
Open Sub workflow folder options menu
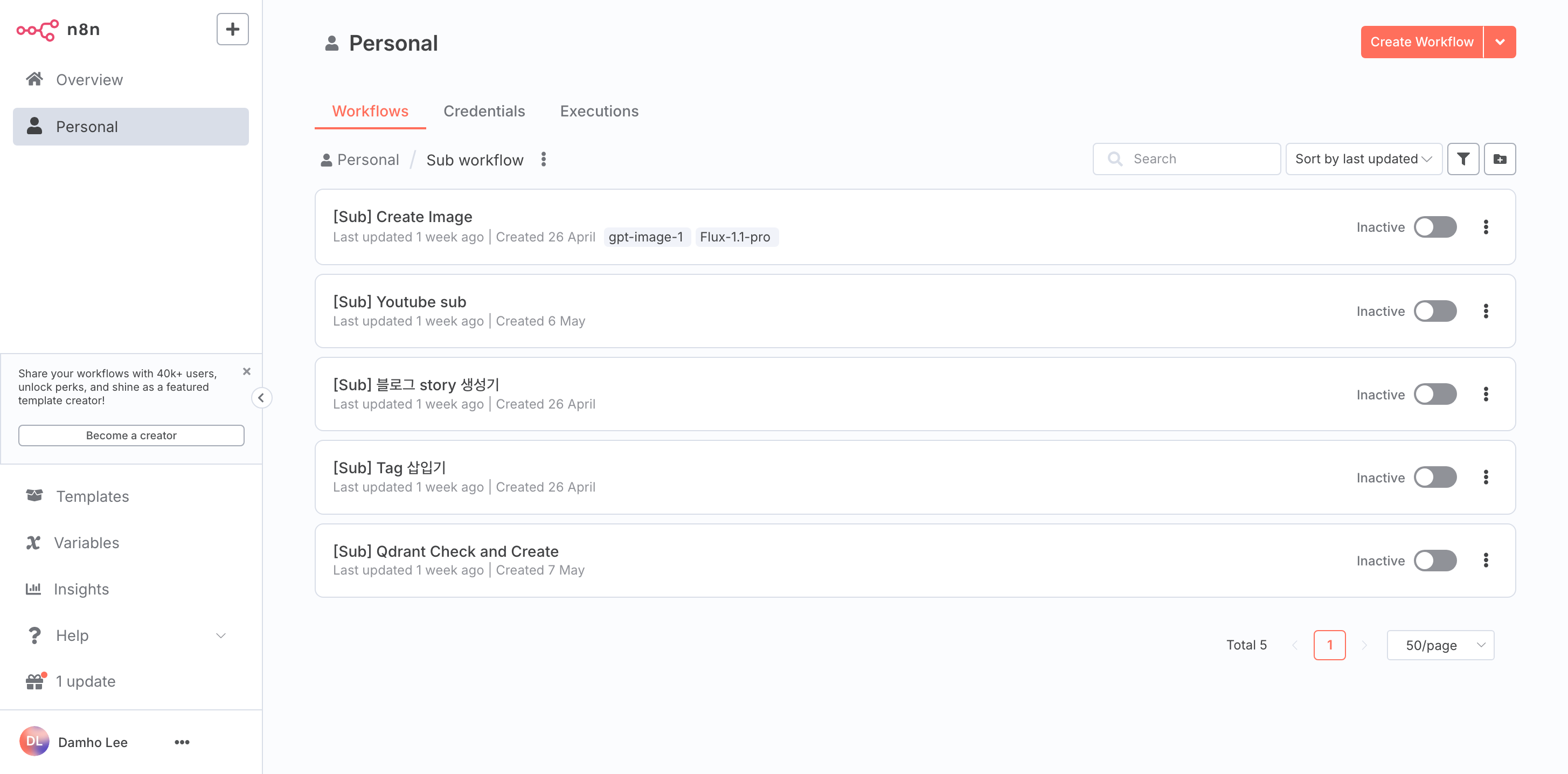(x=544, y=160)
